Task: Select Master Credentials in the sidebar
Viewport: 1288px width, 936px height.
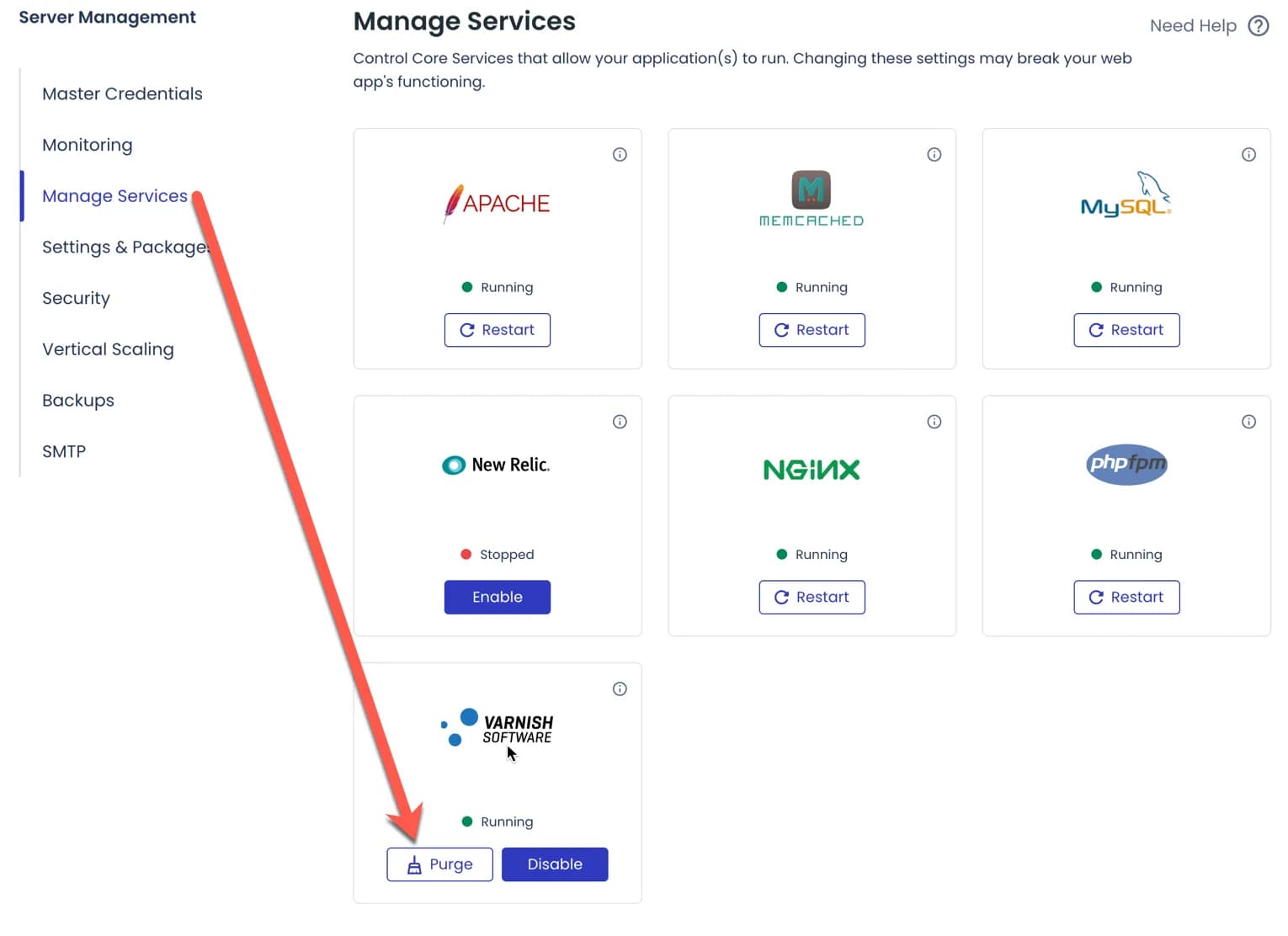Action: point(122,93)
